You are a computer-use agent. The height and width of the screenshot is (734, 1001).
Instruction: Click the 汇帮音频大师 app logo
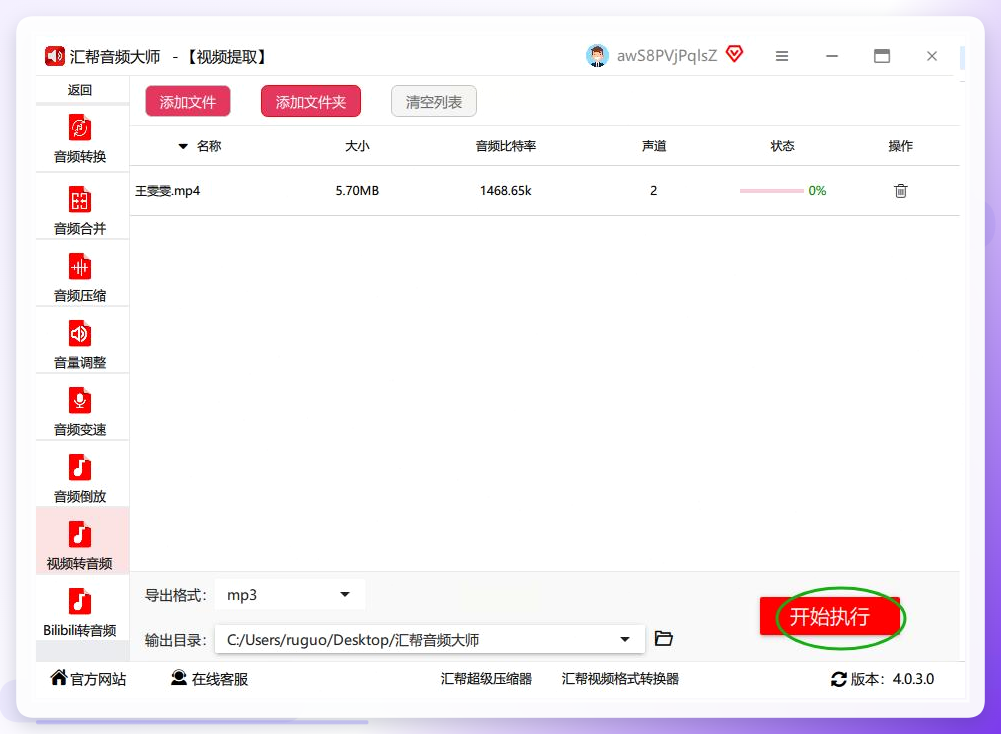pyautogui.click(x=54, y=56)
